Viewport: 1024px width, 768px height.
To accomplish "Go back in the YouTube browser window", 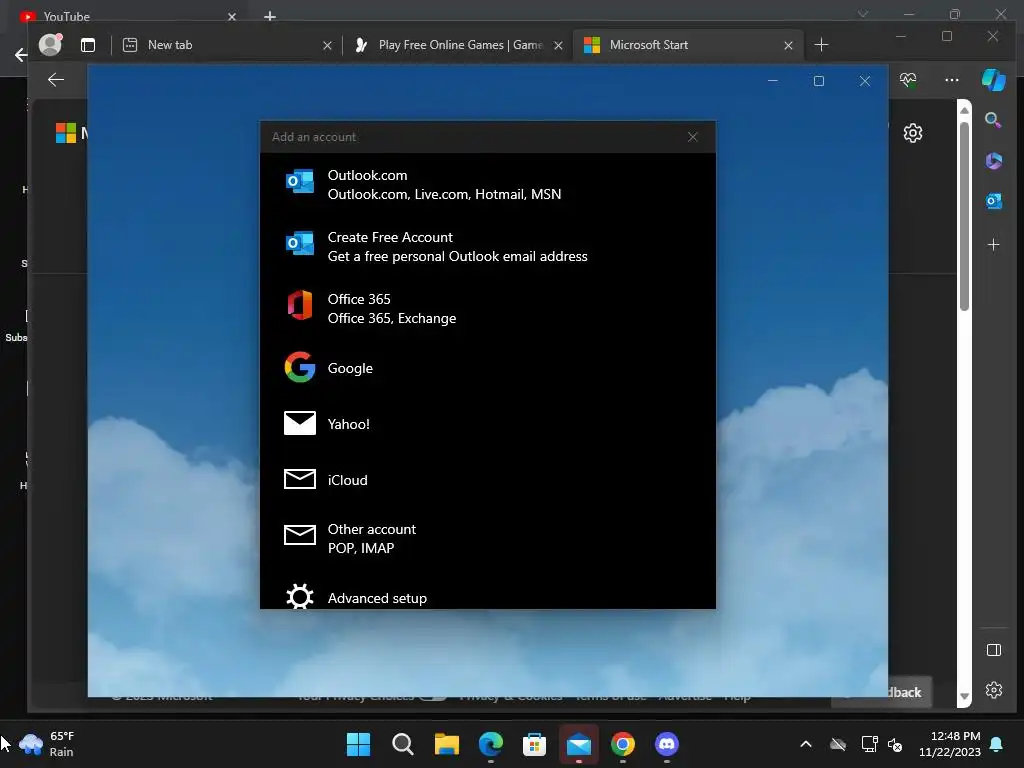I will [x=20, y=55].
